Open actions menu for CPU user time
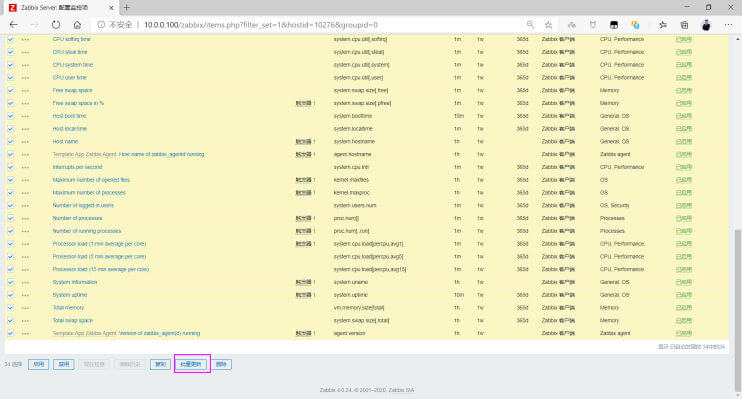Screen dimensions: 742x399 25,78
